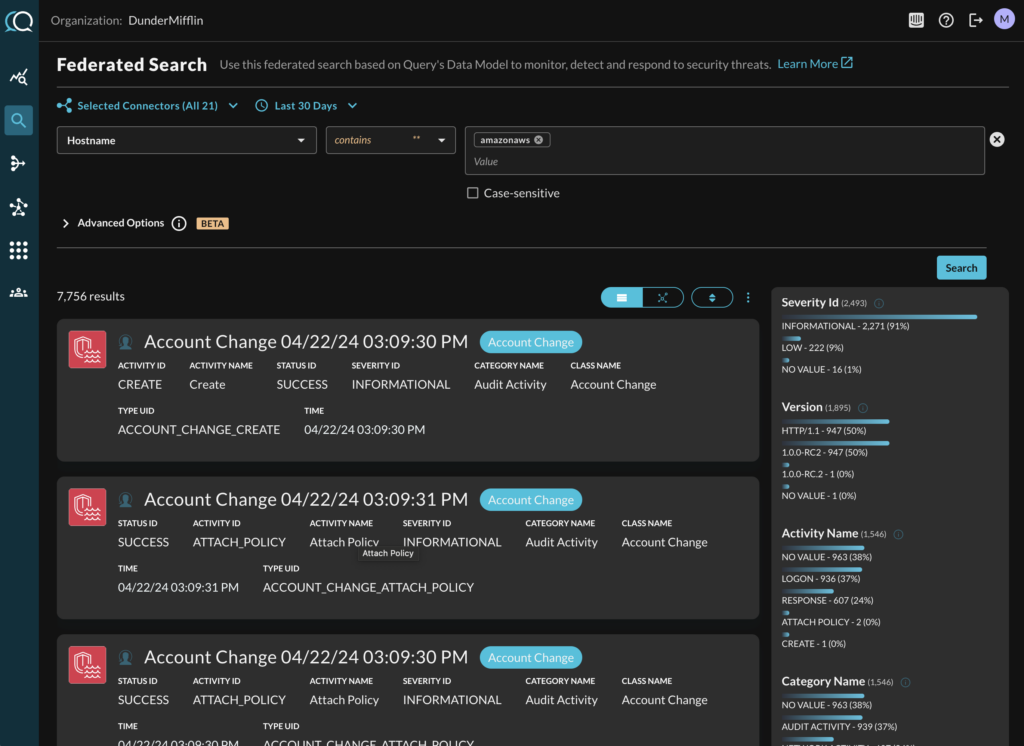Remove the amazonaws value chip
Viewport: 1024px width, 746px height.
[x=539, y=140]
